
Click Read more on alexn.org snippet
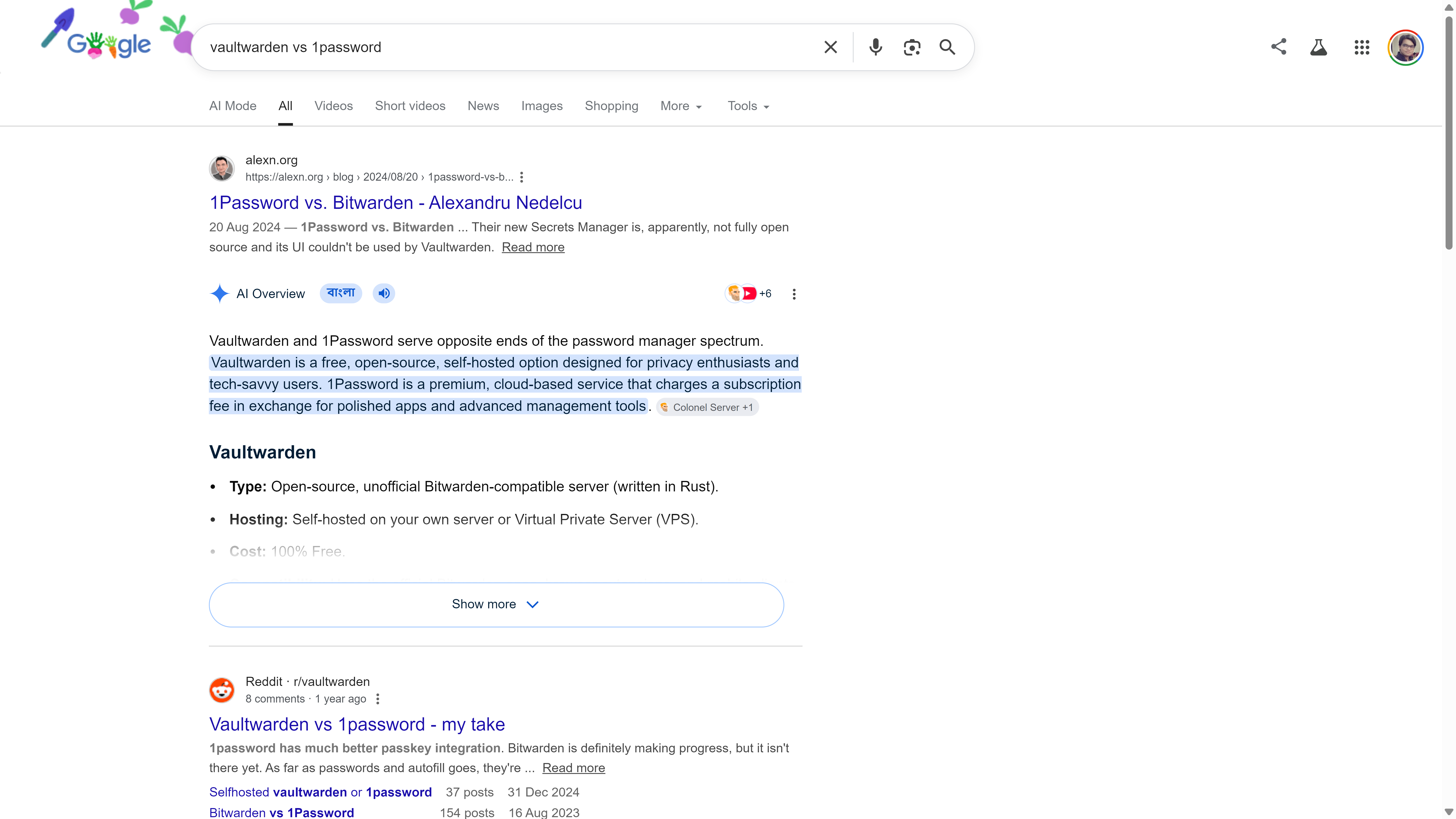coord(533,247)
